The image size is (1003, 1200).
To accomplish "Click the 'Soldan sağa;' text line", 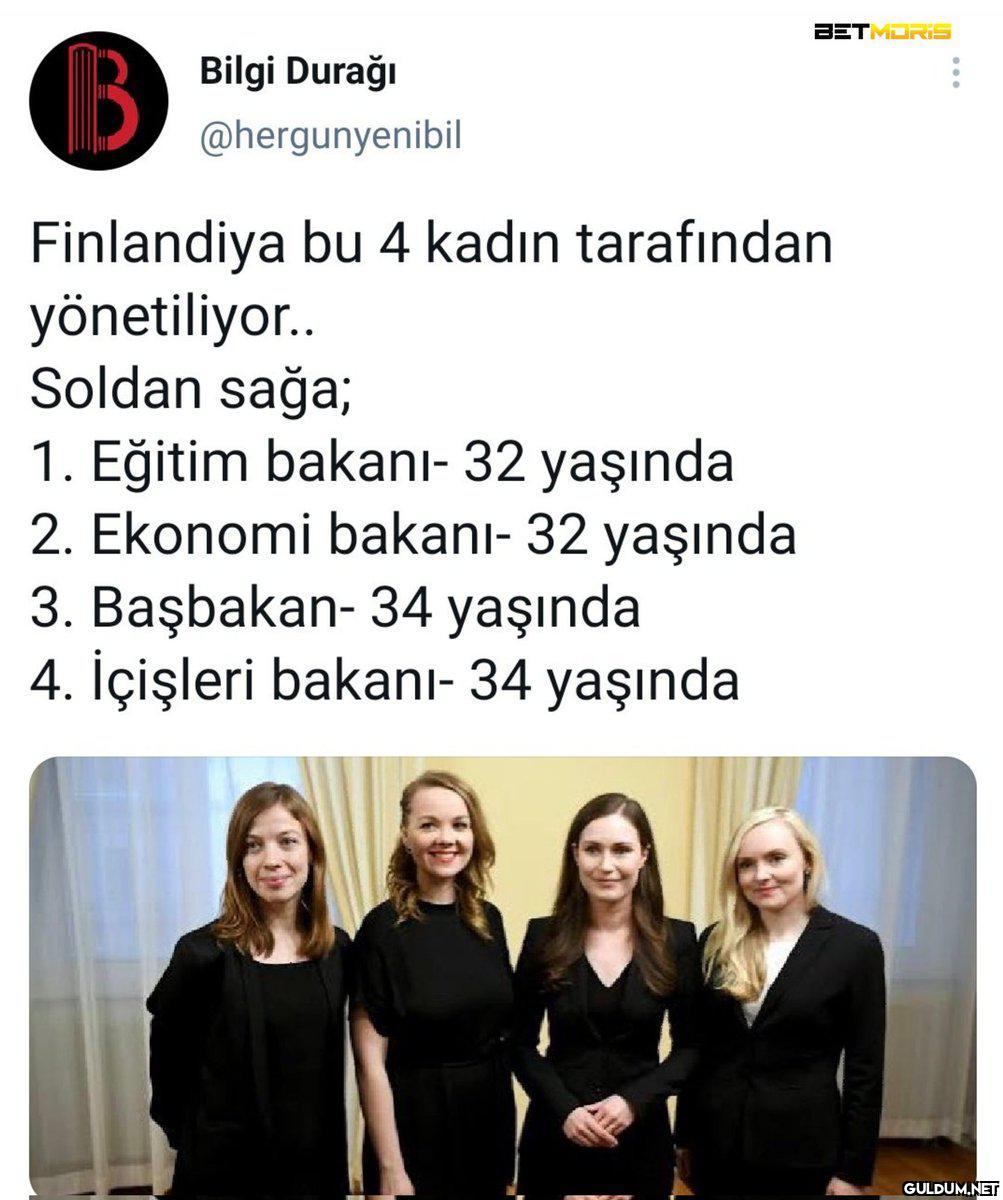I will (191, 390).
